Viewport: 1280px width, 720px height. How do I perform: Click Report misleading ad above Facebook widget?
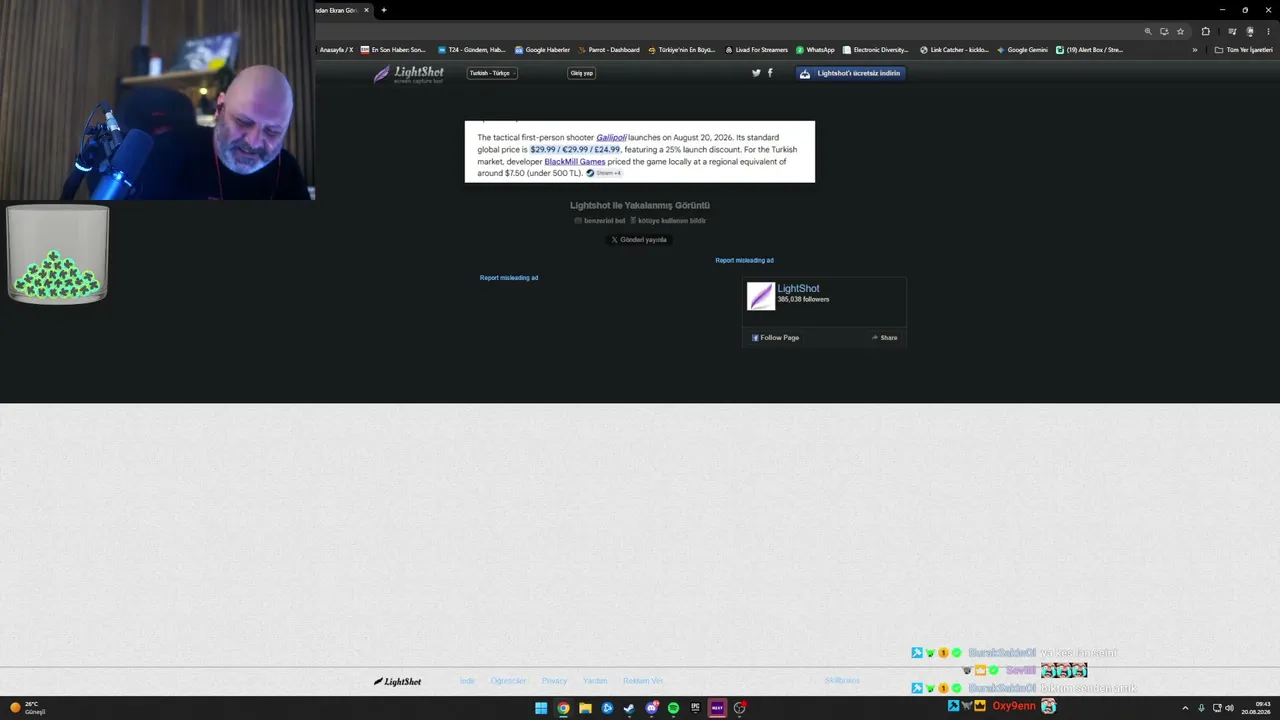[x=744, y=260]
